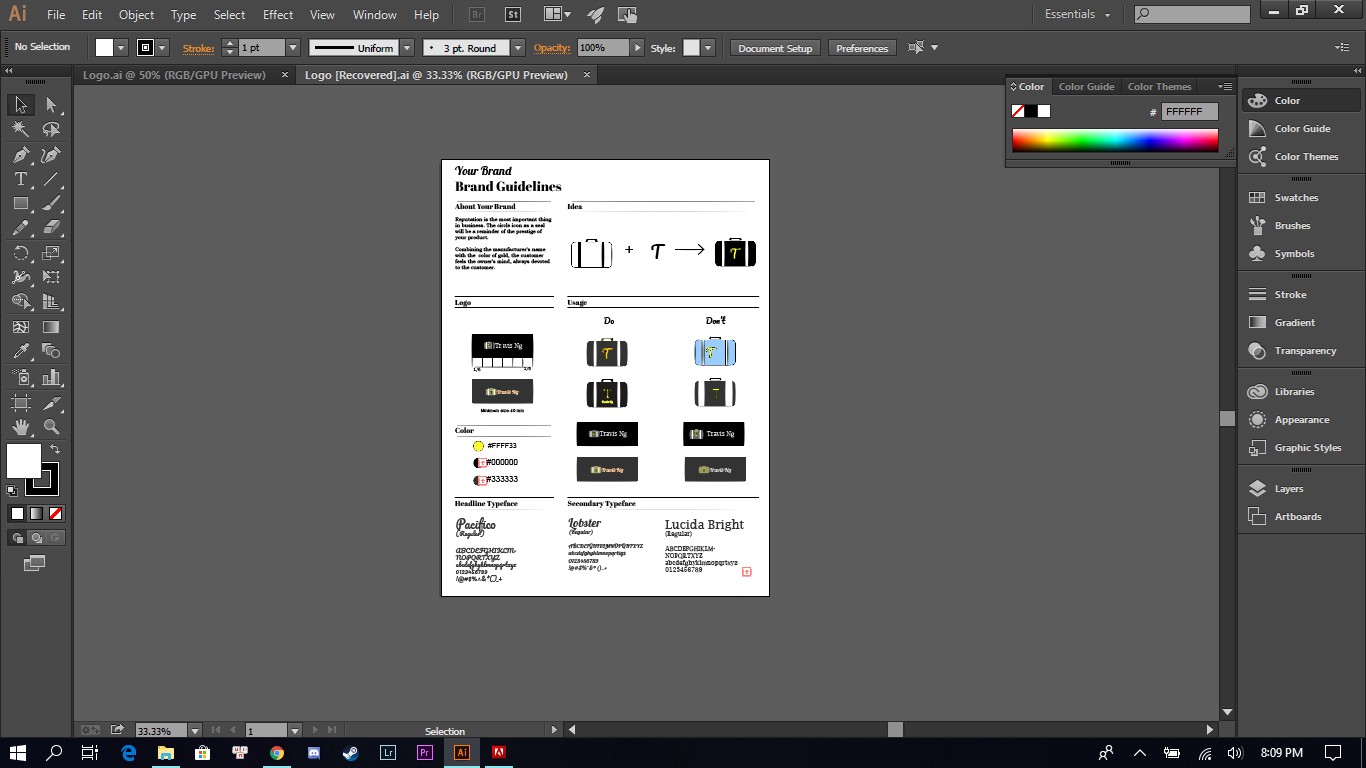Select the Eraser tool

tap(51, 228)
